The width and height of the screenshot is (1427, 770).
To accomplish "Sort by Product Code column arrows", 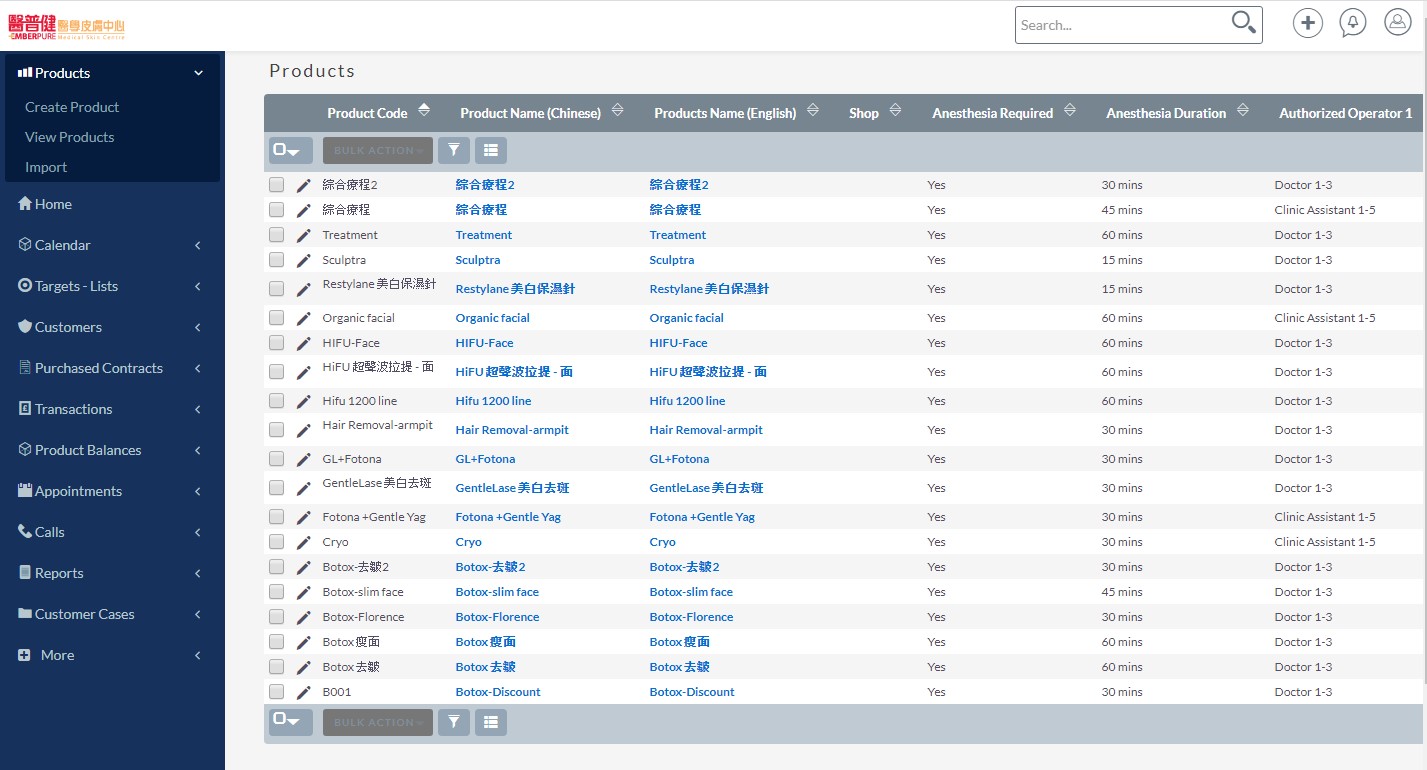I will [424, 110].
